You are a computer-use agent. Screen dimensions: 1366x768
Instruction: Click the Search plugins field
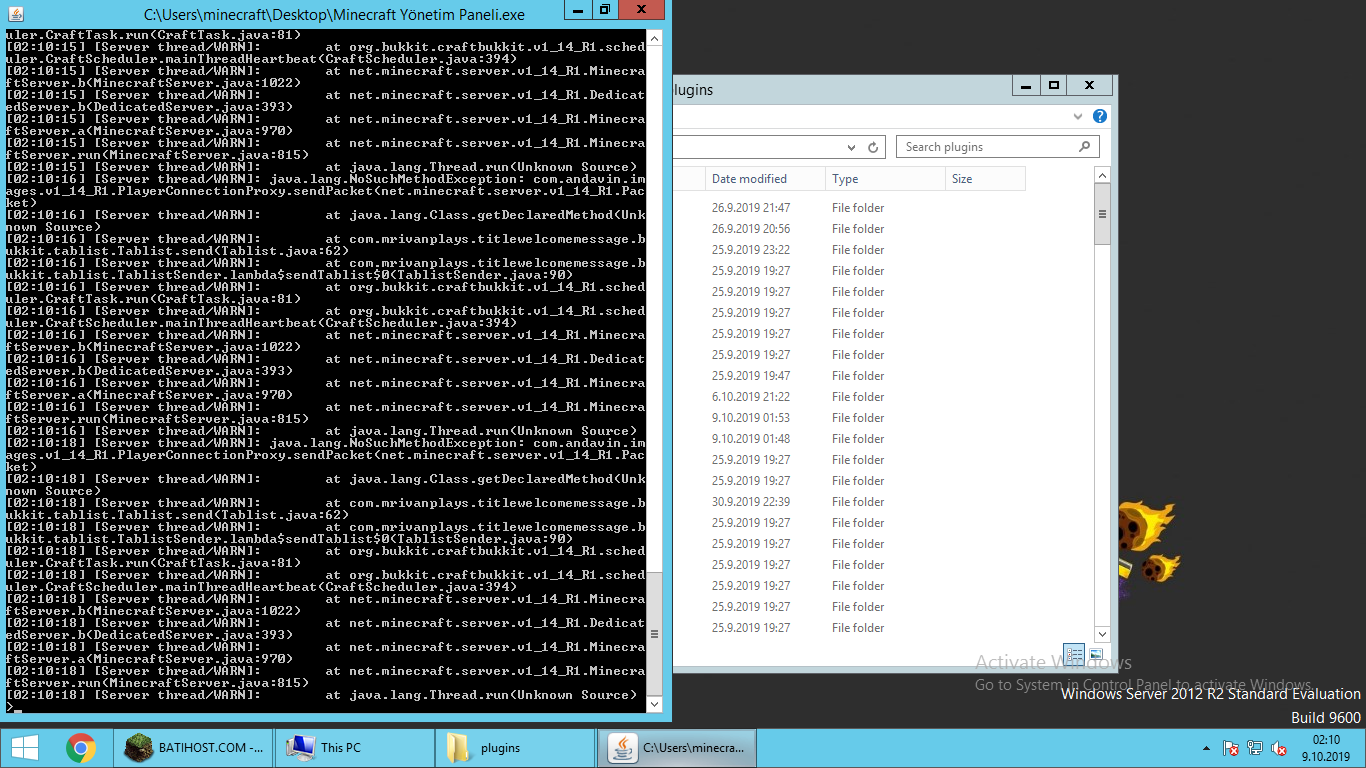click(997, 147)
